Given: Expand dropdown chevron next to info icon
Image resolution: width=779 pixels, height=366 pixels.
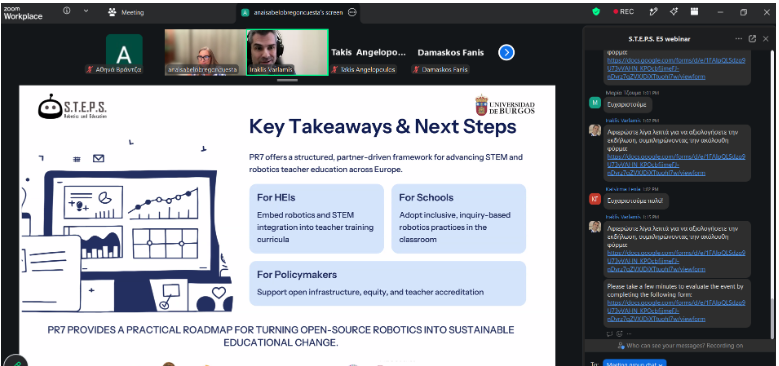Looking at the screenshot, I should click(86, 11).
